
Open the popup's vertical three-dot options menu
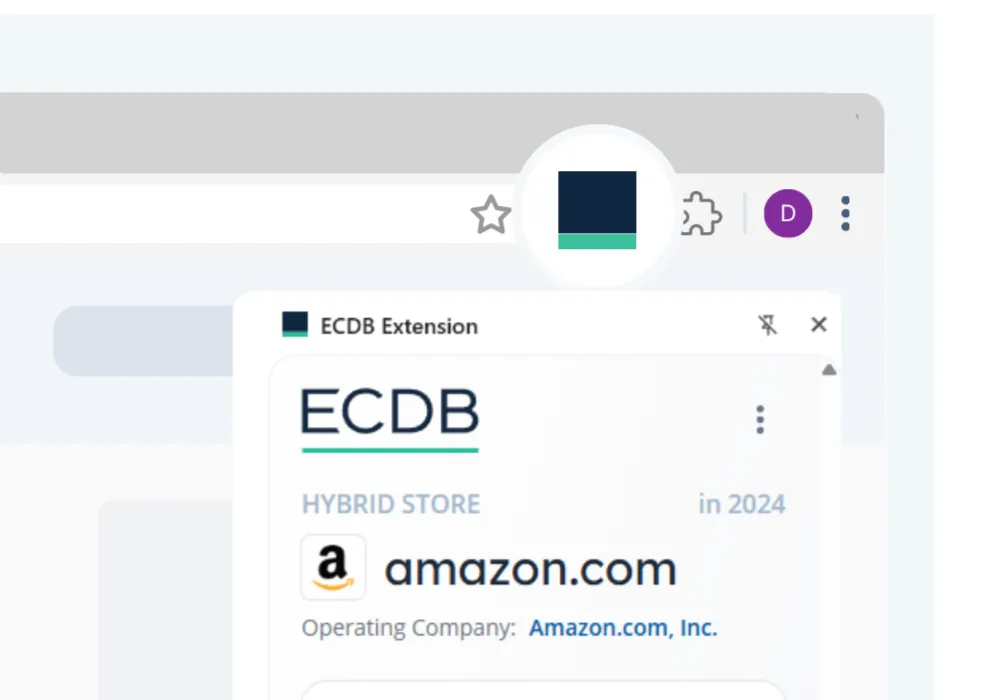760,420
